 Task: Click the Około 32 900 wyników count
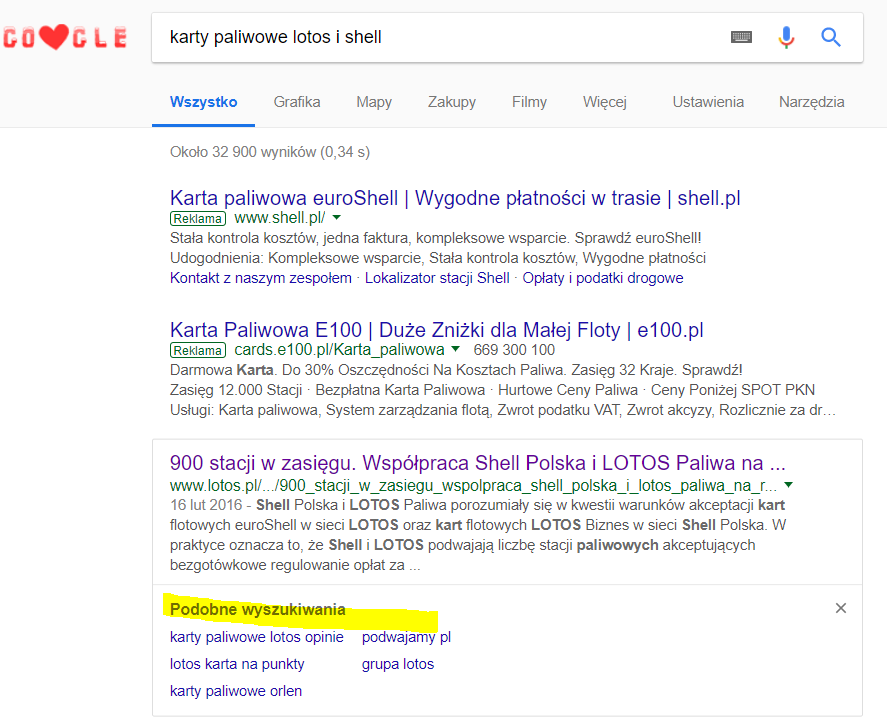pos(270,152)
